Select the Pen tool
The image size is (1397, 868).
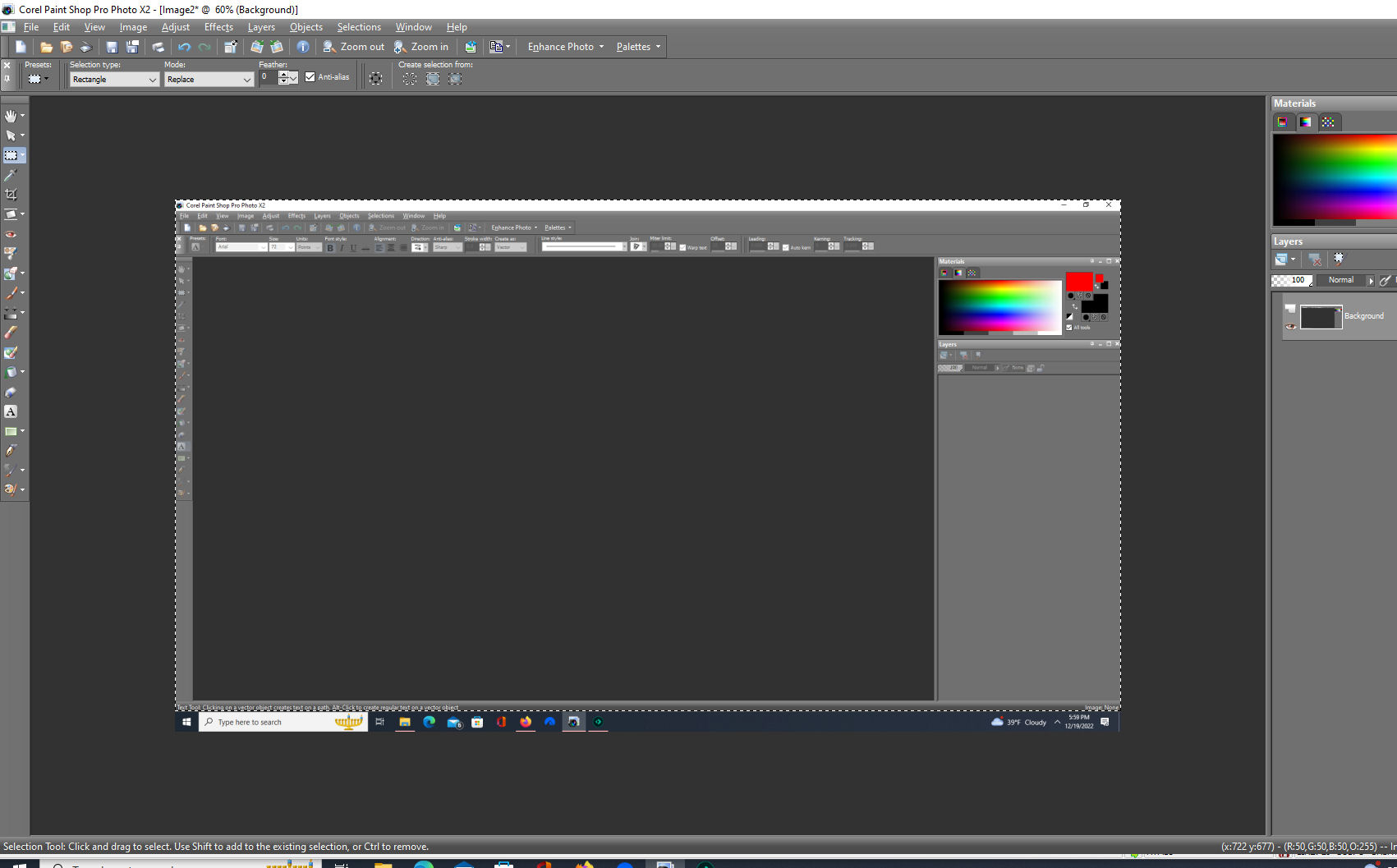pos(11,451)
